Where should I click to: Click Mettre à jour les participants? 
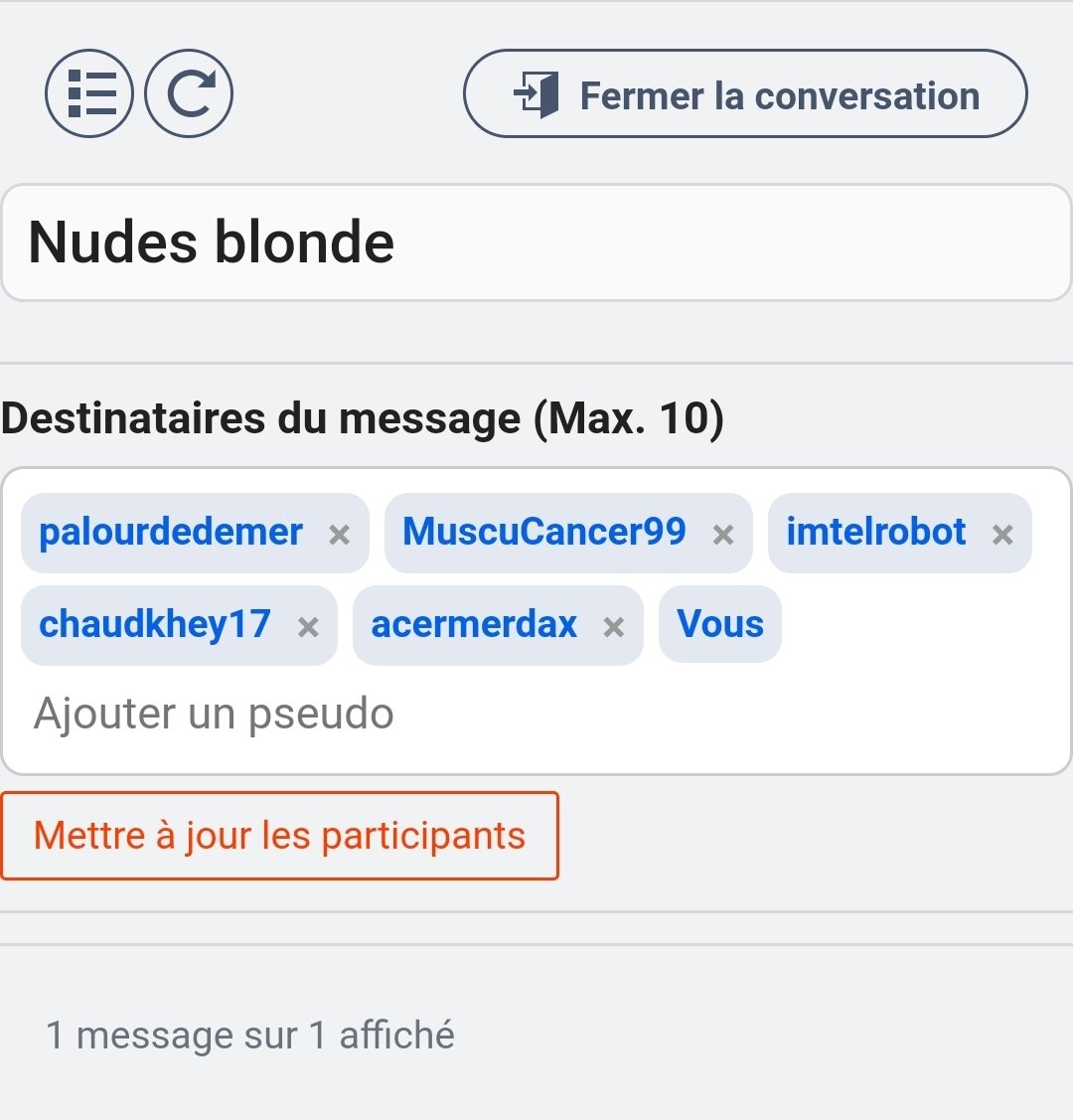pos(279,836)
